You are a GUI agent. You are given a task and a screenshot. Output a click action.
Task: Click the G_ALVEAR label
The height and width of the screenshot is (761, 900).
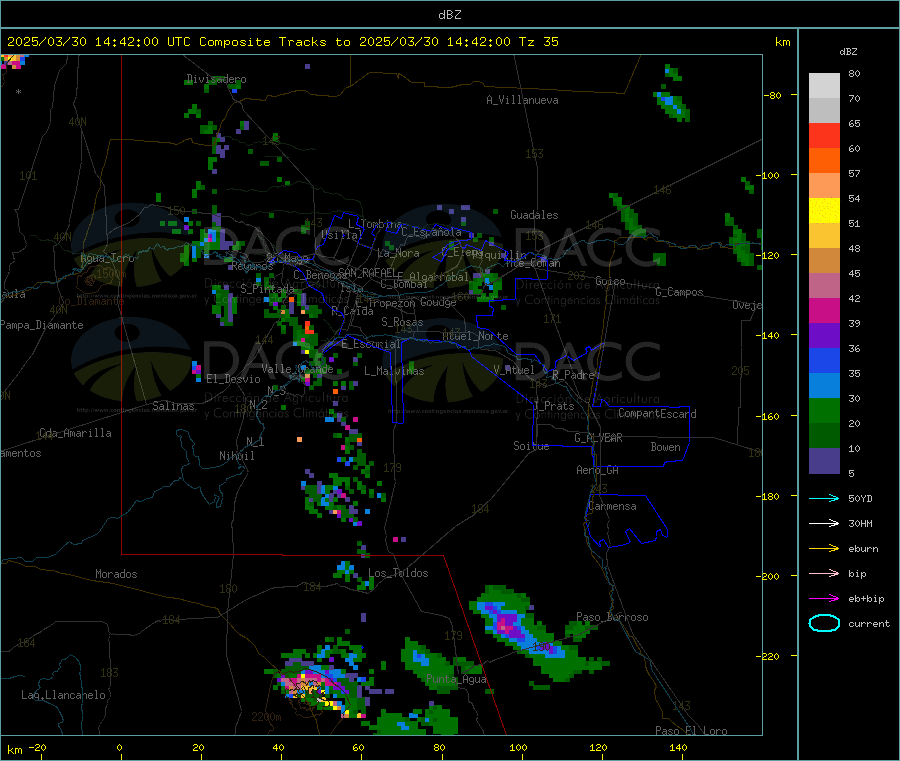point(598,438)
